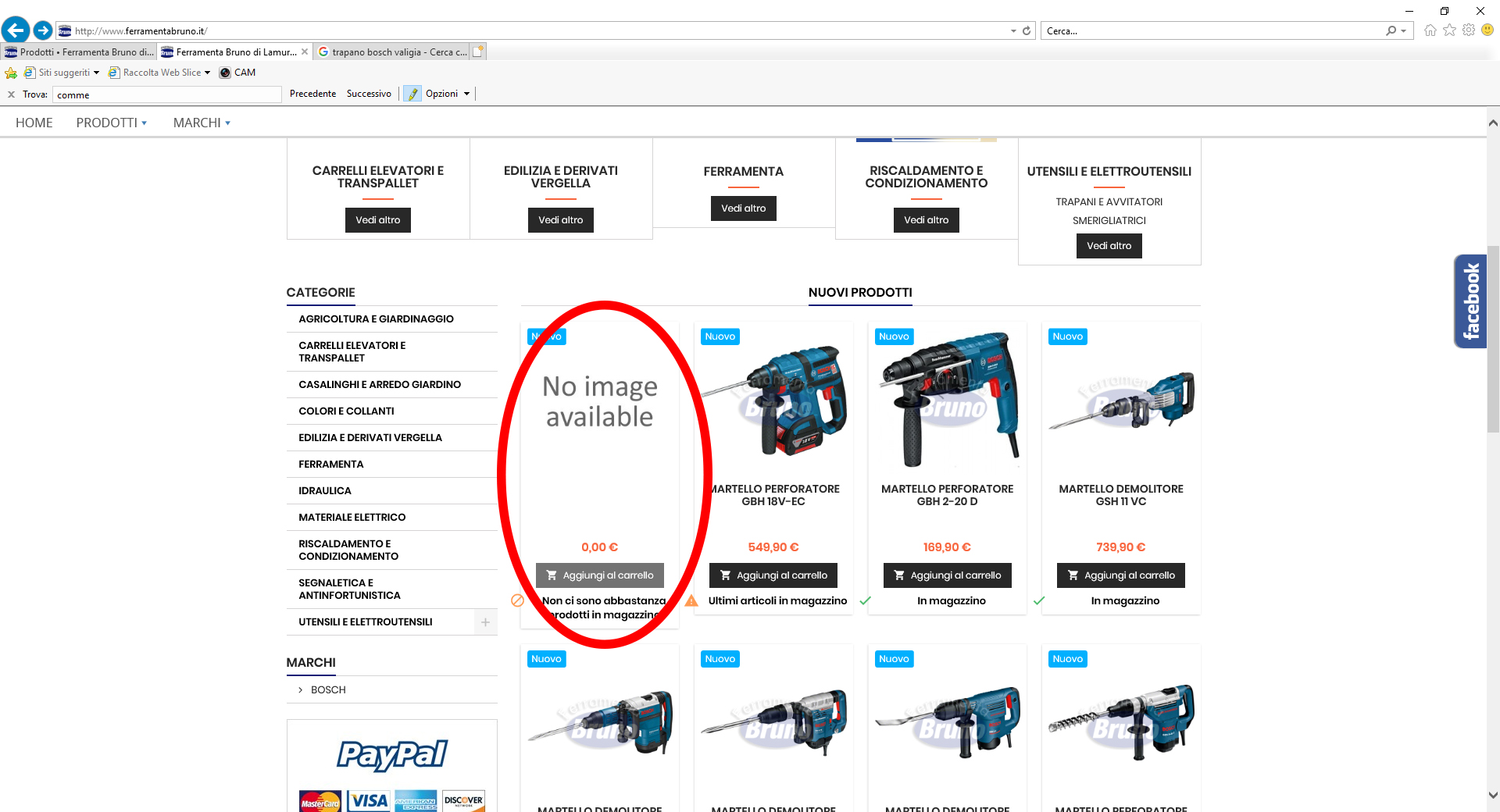Open the MARTELLO DEMOLITORE GSH 11 VC title
Viewport: 1500px width, 812px height.
pyautogui.click(x=1121, y=496)
